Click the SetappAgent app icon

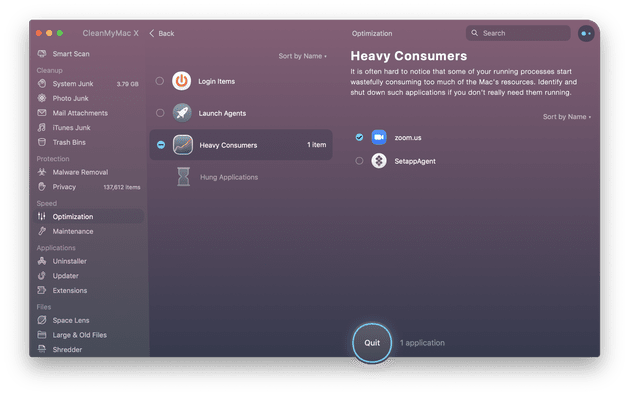tap(379, 161)
